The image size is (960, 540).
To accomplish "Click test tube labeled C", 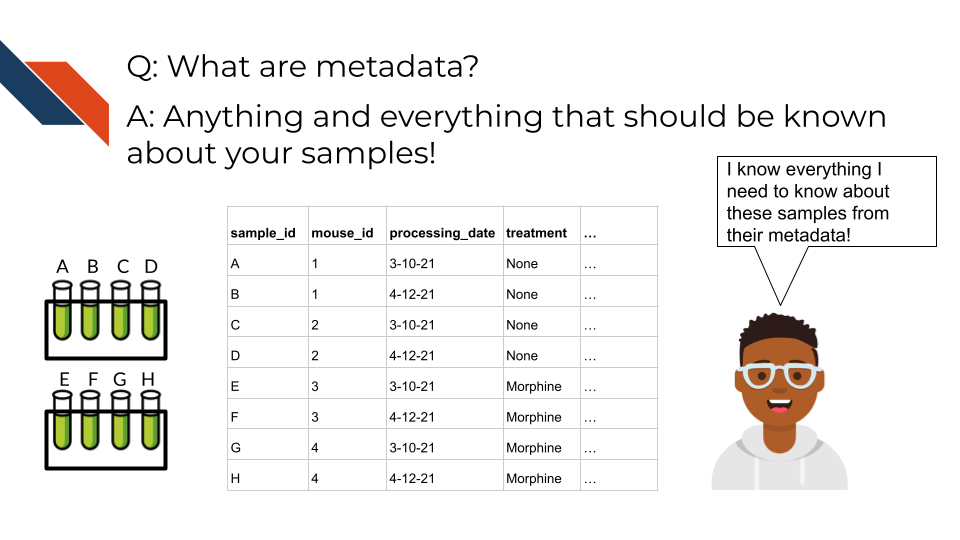I will pos(121,310).
